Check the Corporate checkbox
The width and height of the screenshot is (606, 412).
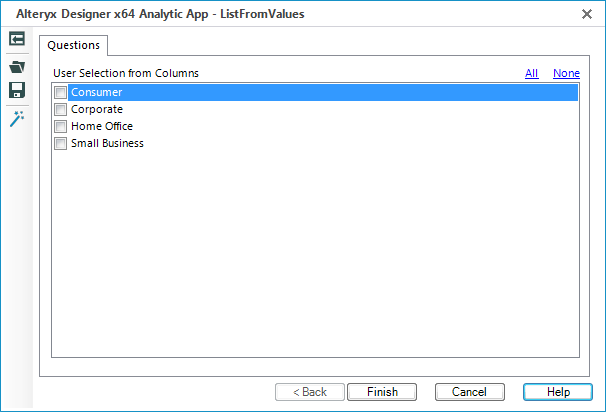tap(60, 109)
